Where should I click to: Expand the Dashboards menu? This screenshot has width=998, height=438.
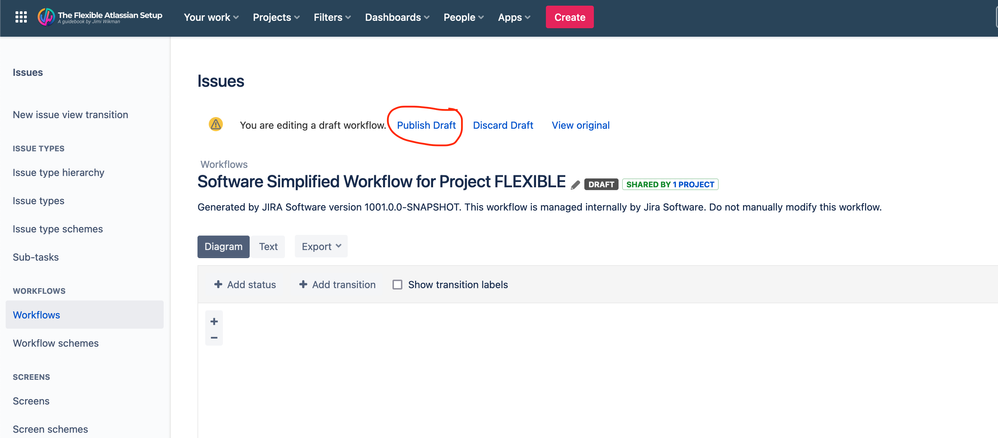click(397, 17)
